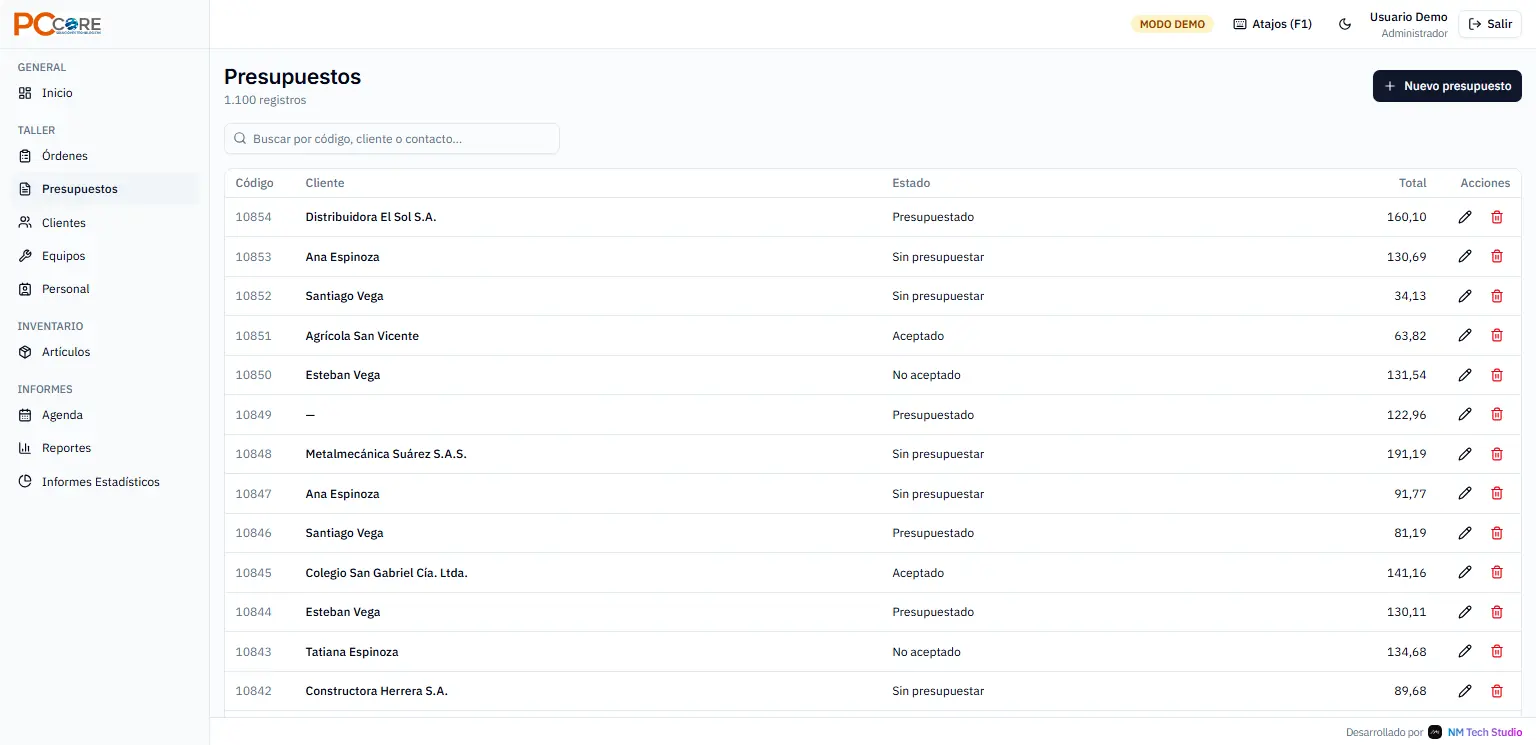Click pencil icon for quote 10853
Viewport: 1536px width, 745px height.
click(1465, 256)
